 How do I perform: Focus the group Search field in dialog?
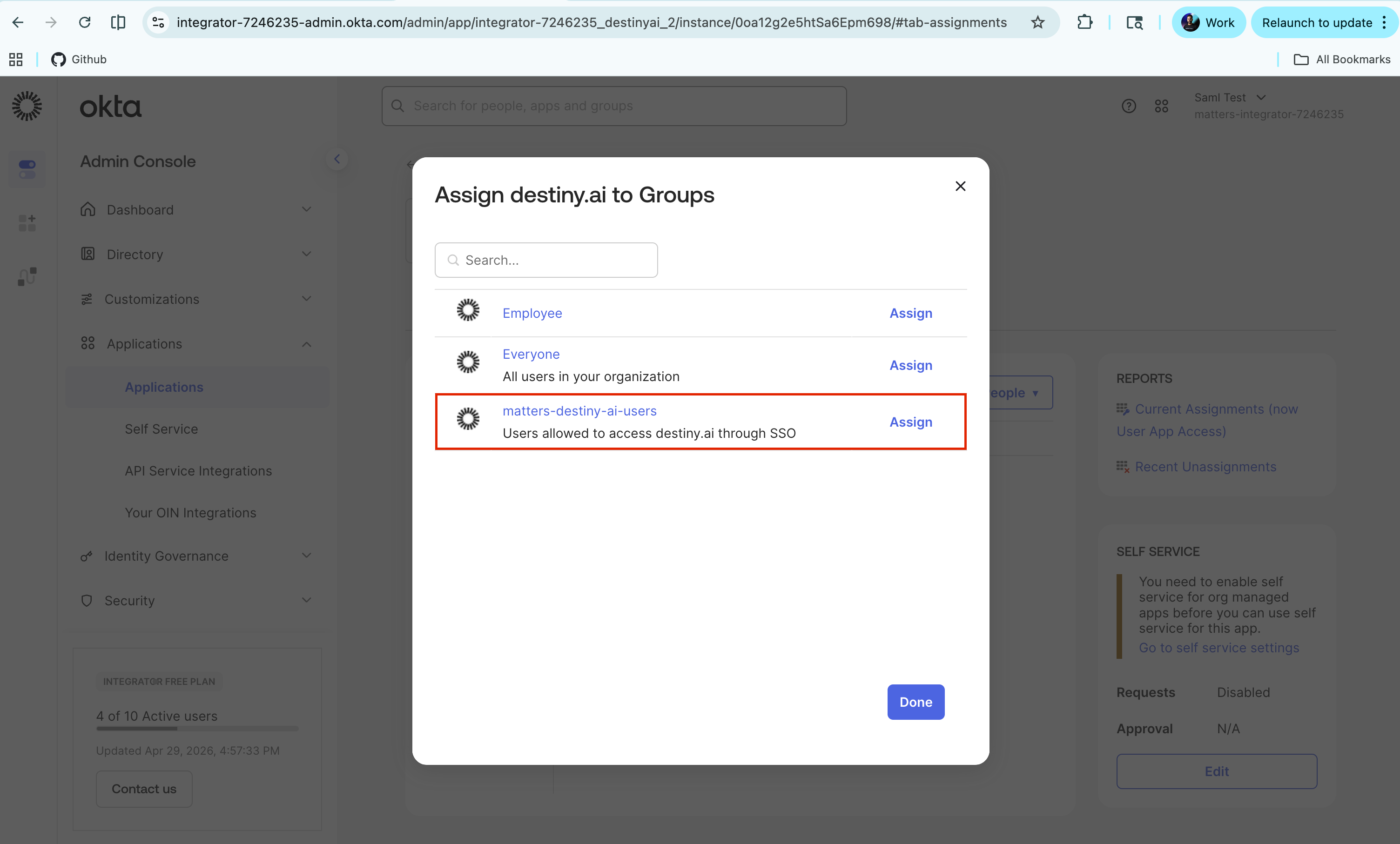(546, 260)
